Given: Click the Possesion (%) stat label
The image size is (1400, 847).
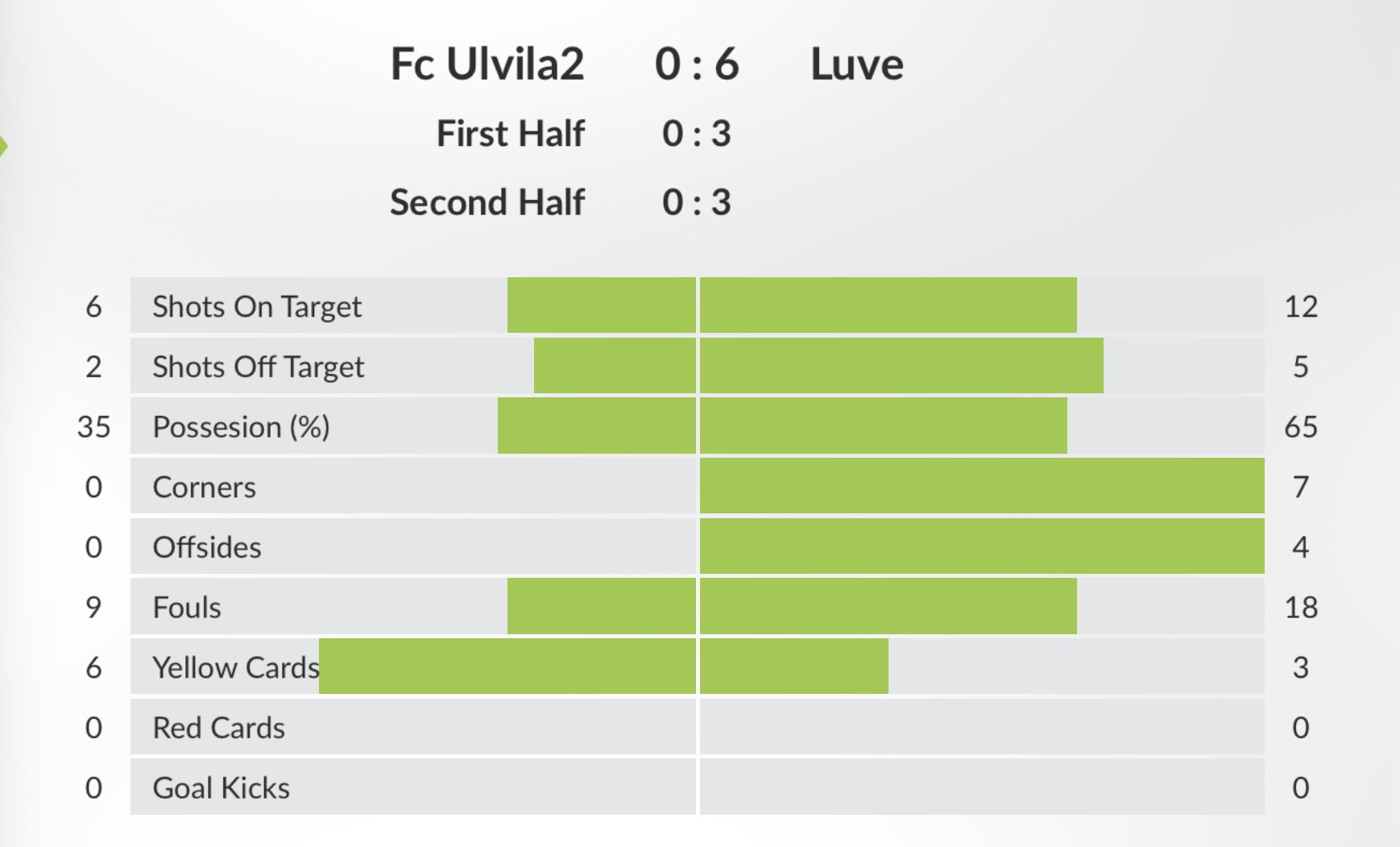Looking at the screenshot, I should tap(241, 427).
